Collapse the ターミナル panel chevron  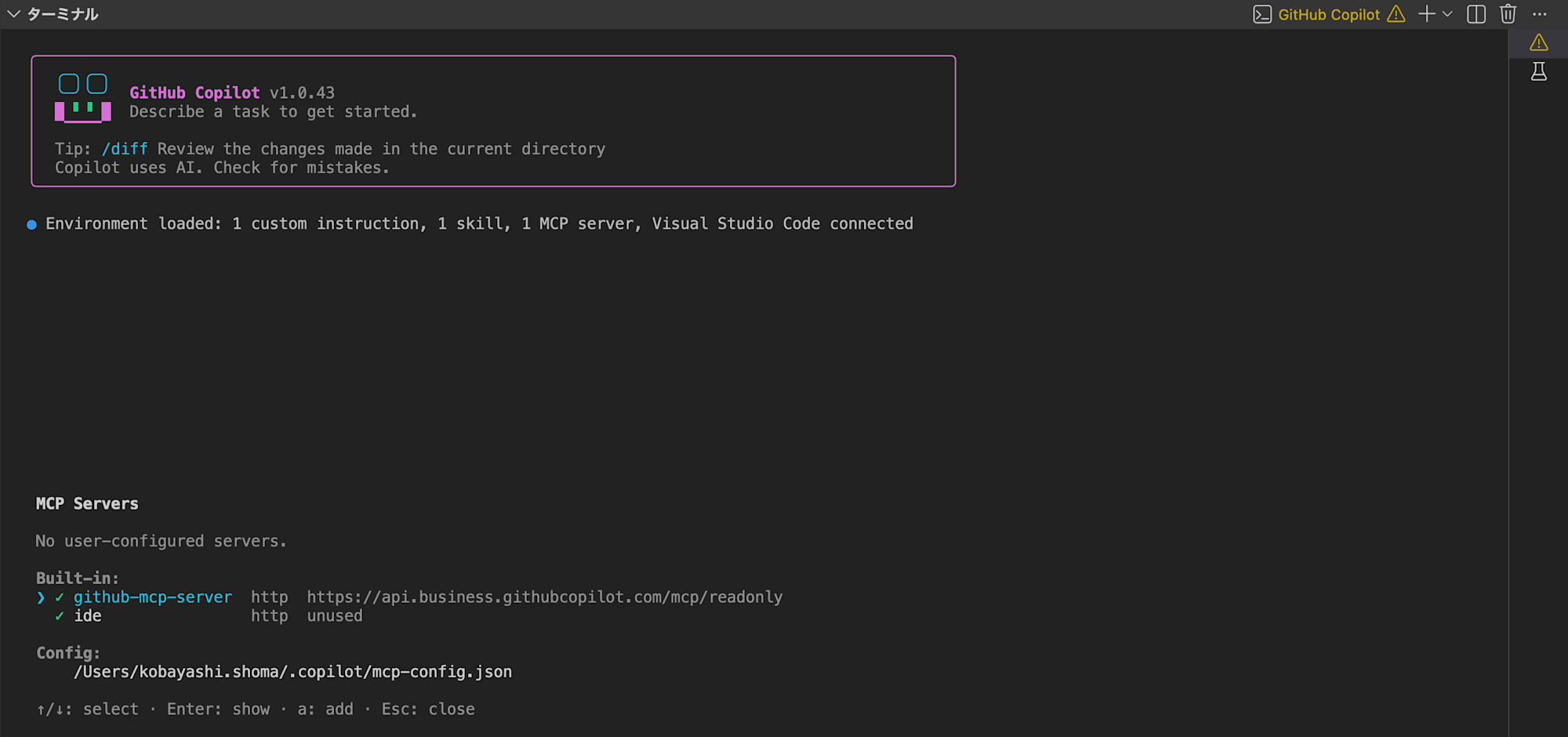click(13, 14)
